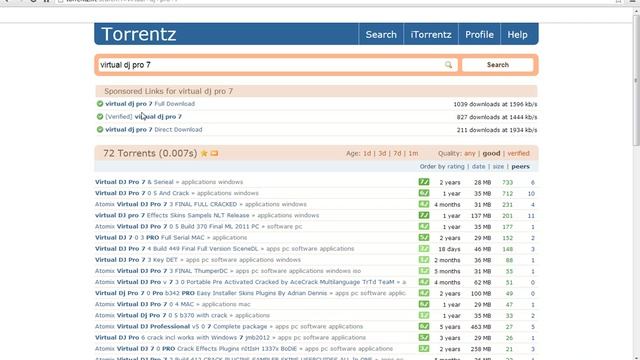Open the iTorrentz menu item

tap(431, 34)
